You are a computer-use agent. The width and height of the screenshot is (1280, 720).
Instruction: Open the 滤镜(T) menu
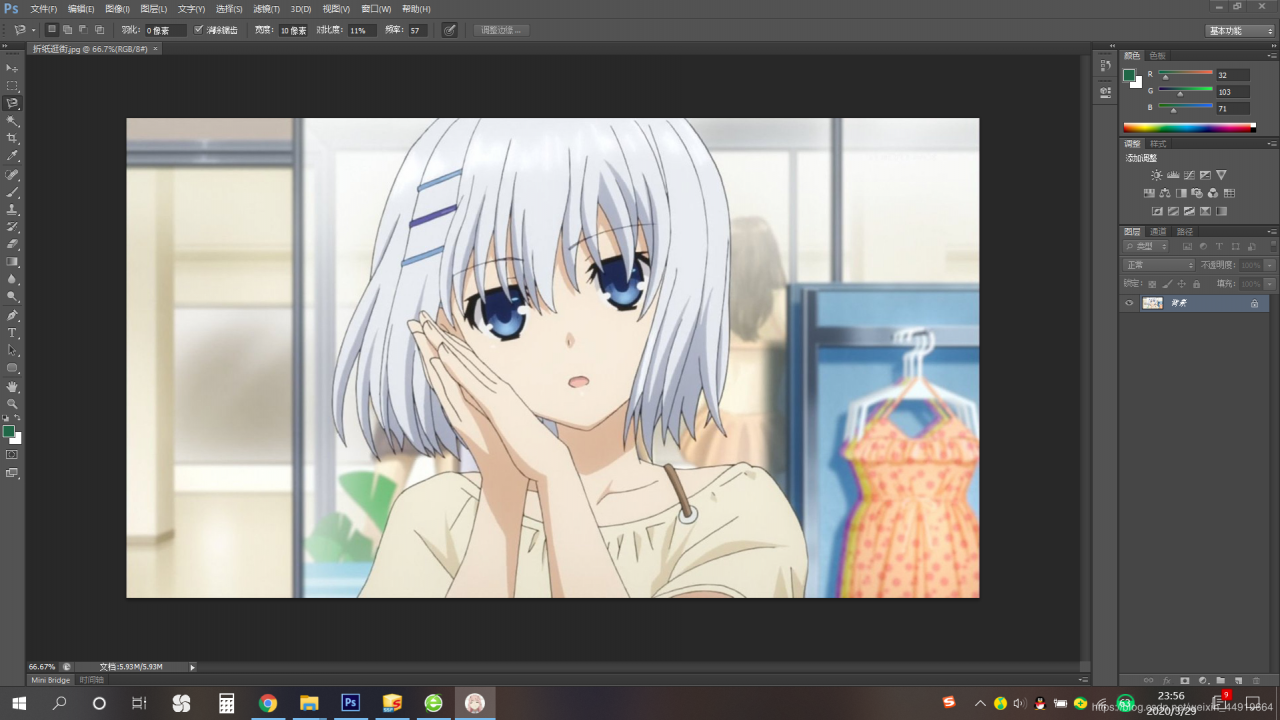266,9
